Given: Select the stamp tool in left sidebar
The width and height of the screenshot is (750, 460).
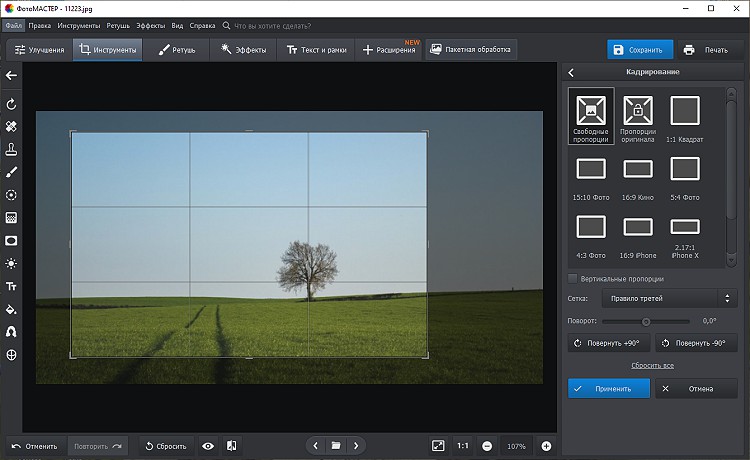Looking at the screenshot, I should (11, 149).
